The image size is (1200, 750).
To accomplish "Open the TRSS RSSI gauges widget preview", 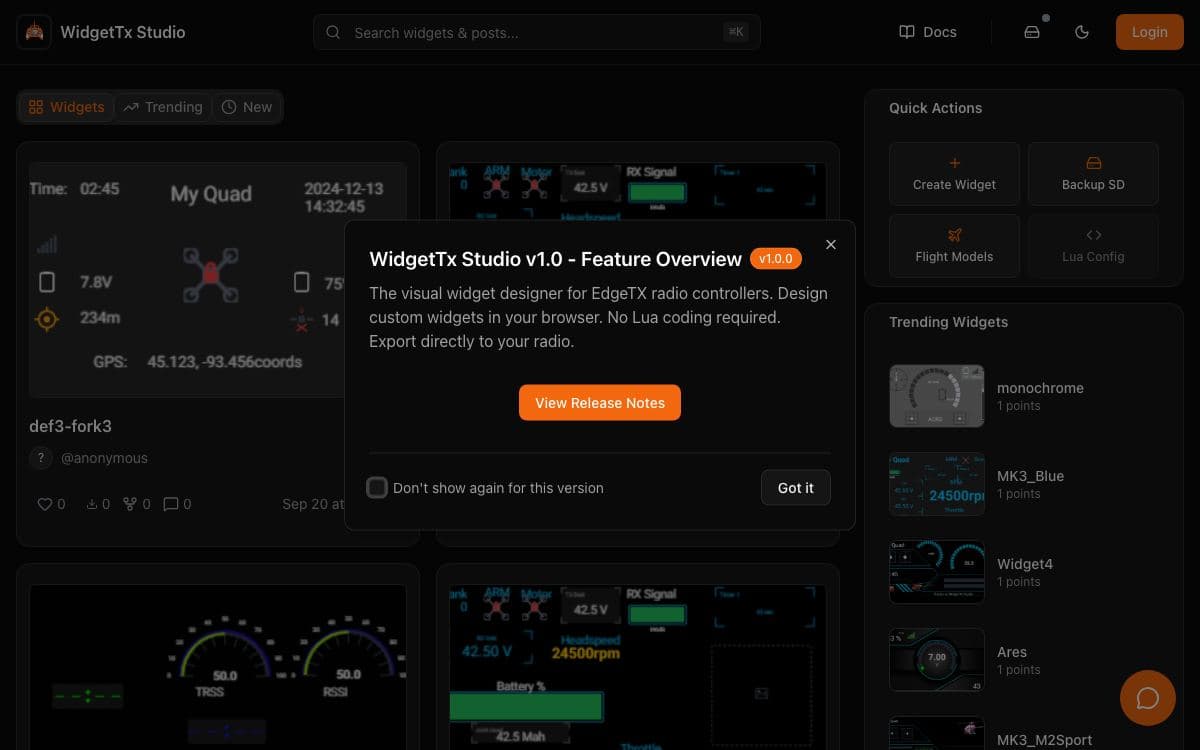I will pyautogui.click(x=218, y=667).
